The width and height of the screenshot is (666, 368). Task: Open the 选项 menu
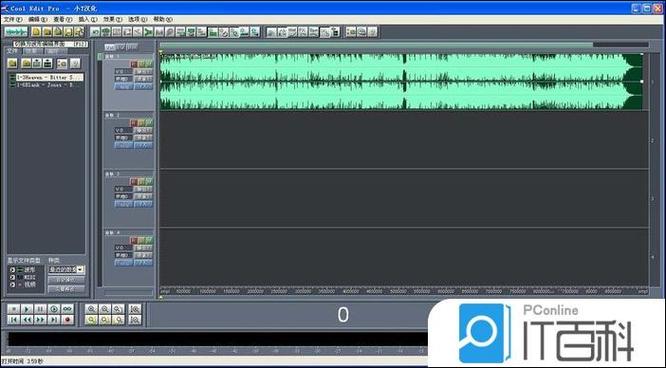click(138, 20)
